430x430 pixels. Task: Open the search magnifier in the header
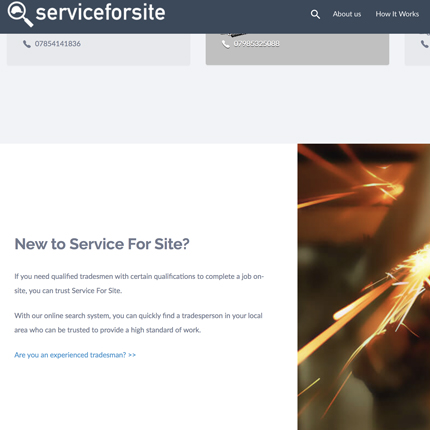(315, 14)
